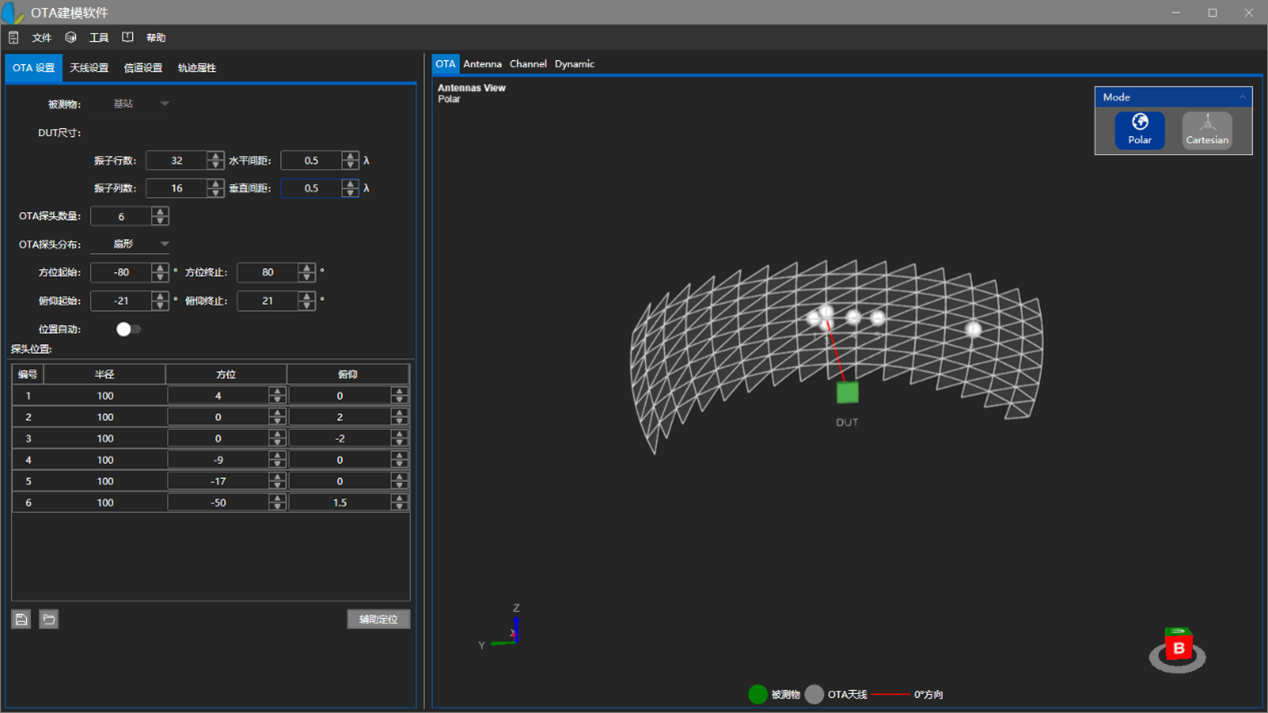Screen dimensions: 1268x713
Task: Click the gray OTA天线 legend circle
Action: pos(814,694)
